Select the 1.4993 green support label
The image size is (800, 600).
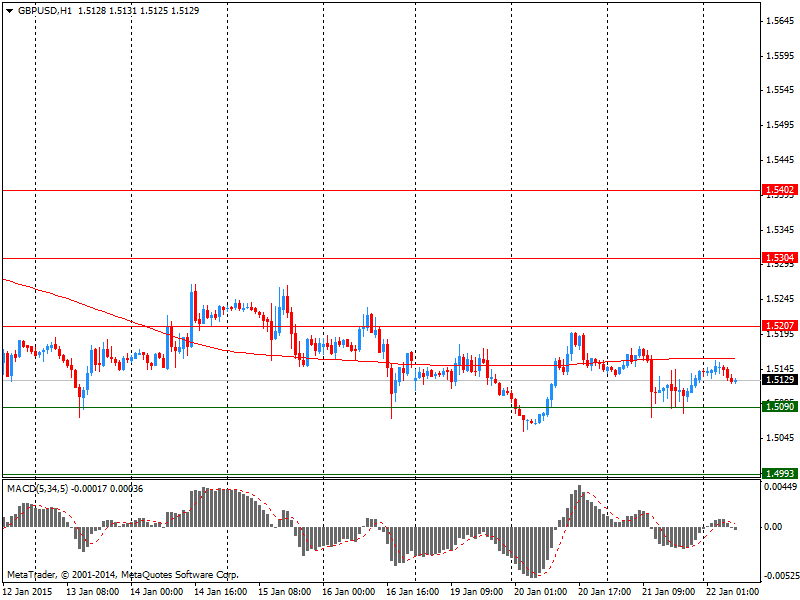point(779,473)
